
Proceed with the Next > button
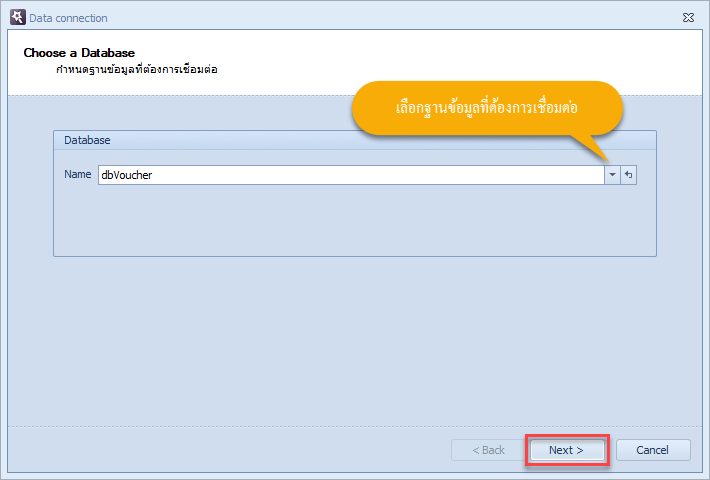pos(567,450)
